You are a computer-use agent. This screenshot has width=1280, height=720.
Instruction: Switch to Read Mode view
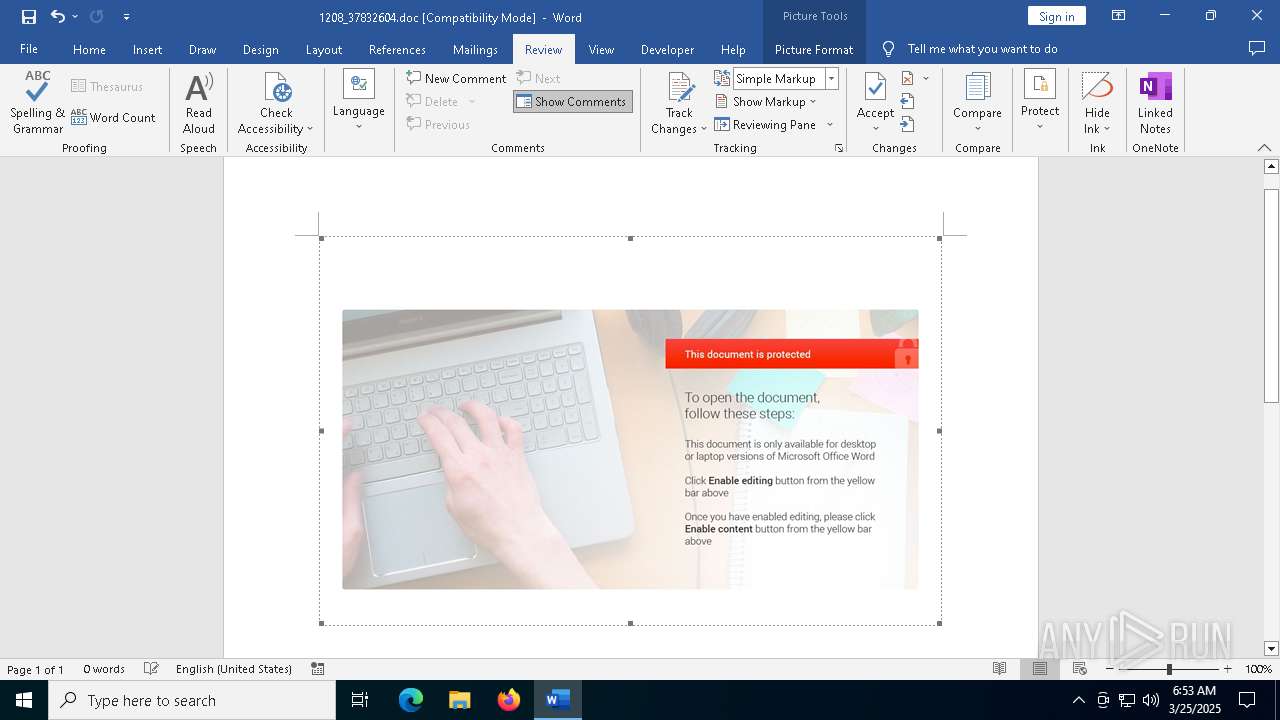[999, 669]
